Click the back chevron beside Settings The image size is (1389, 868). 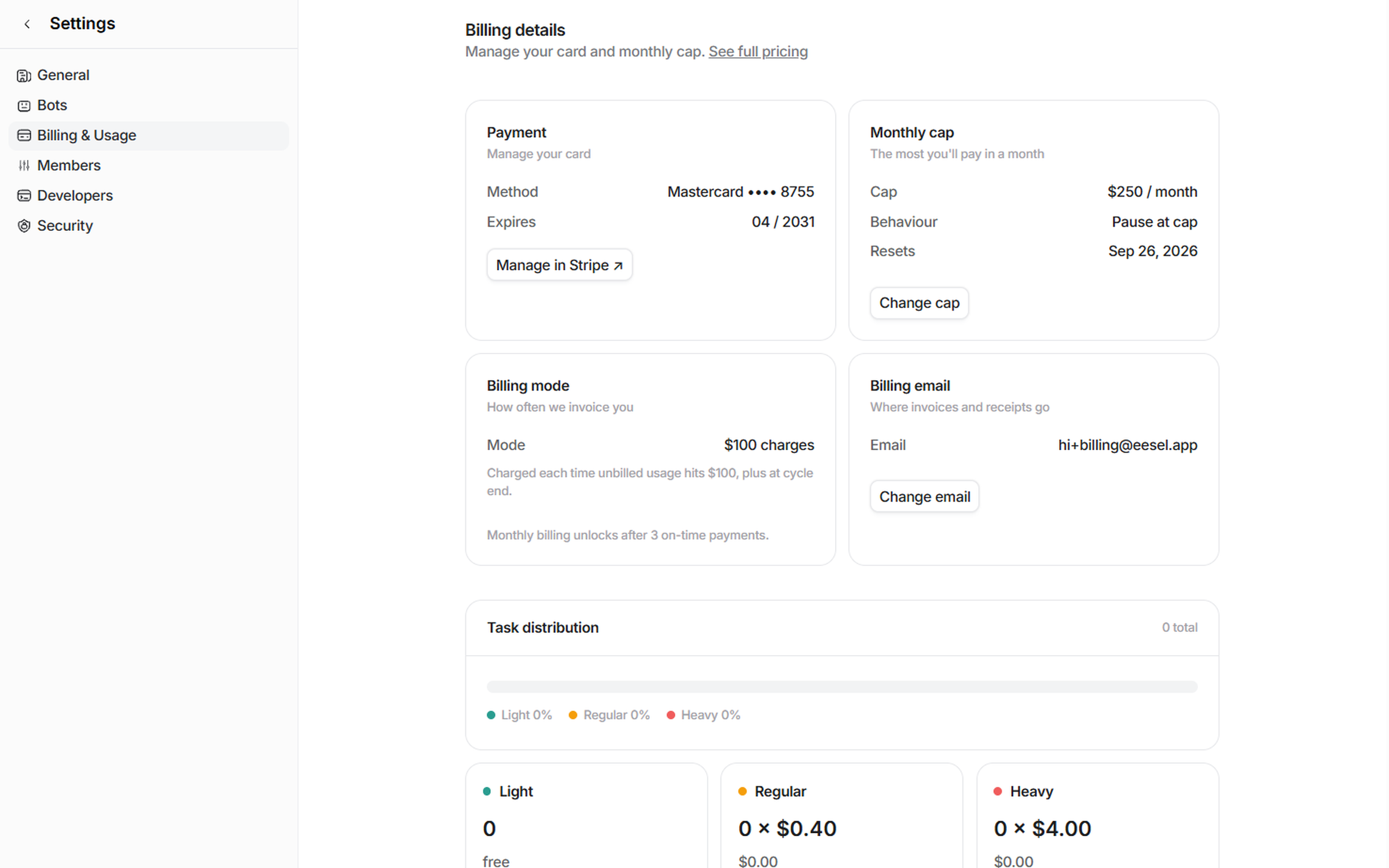click(x=27, y=24)
